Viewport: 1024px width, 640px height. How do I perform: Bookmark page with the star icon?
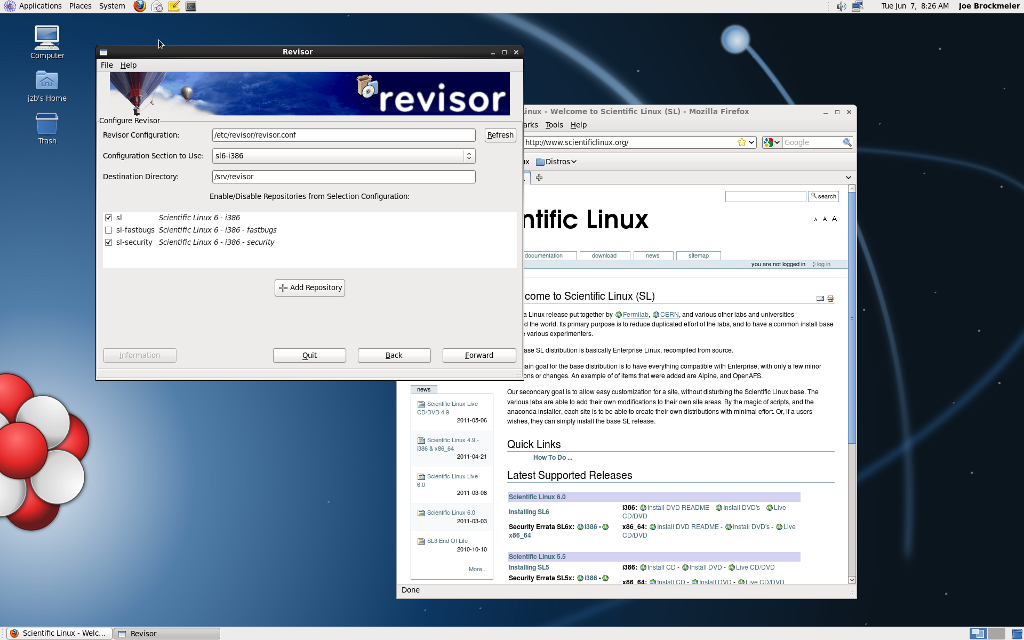[x=743, y=142]
